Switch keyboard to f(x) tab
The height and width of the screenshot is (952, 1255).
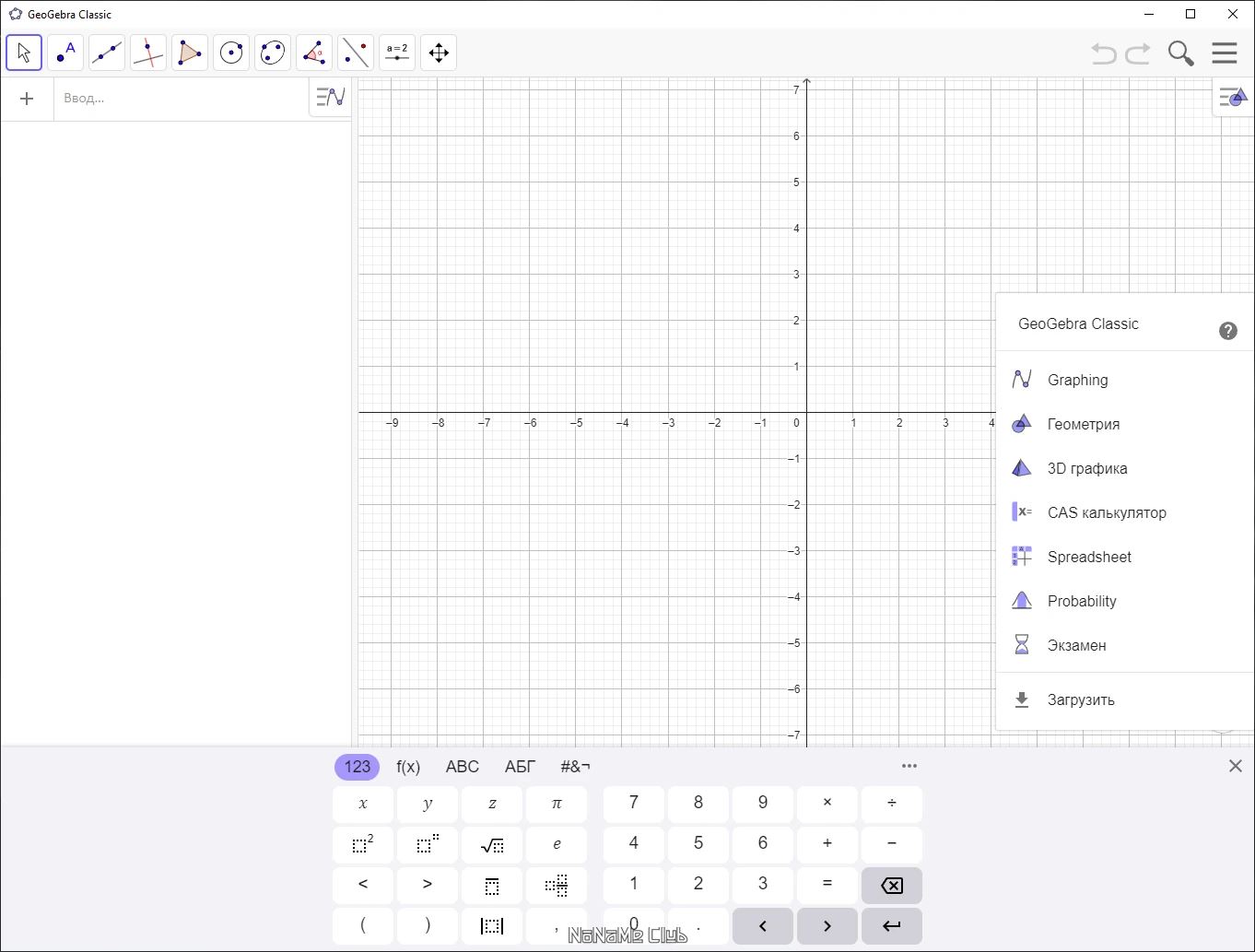pos(408,767)
